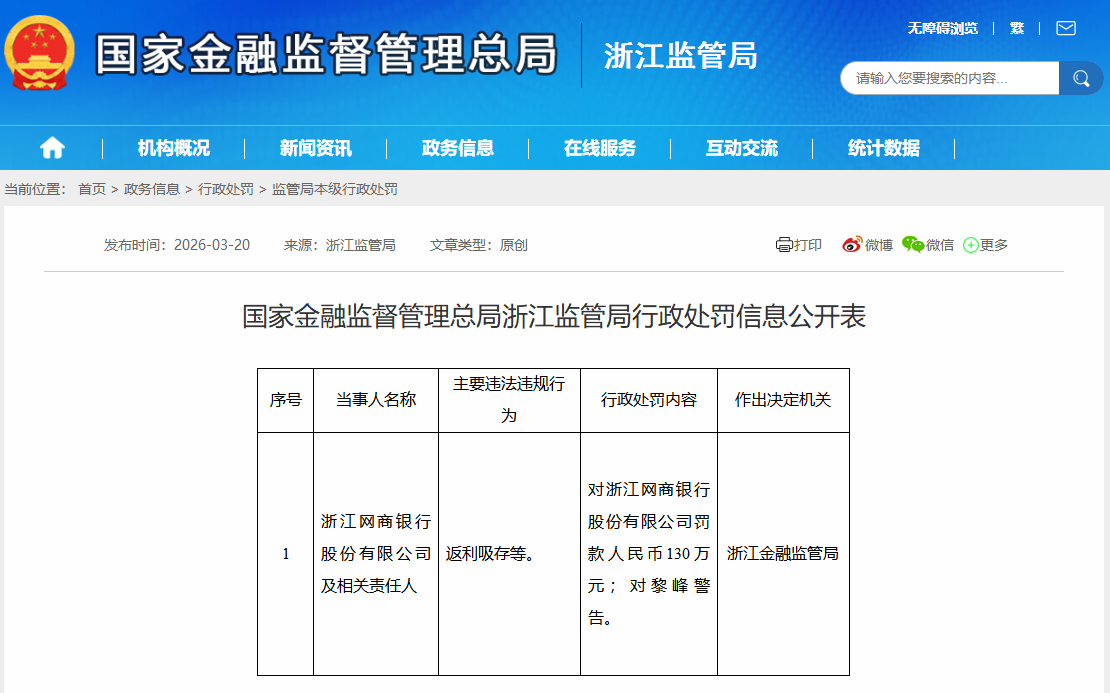Share via the WeChat icon
The width and height of the screenshot is (1110, 693).
pos(913,245)
